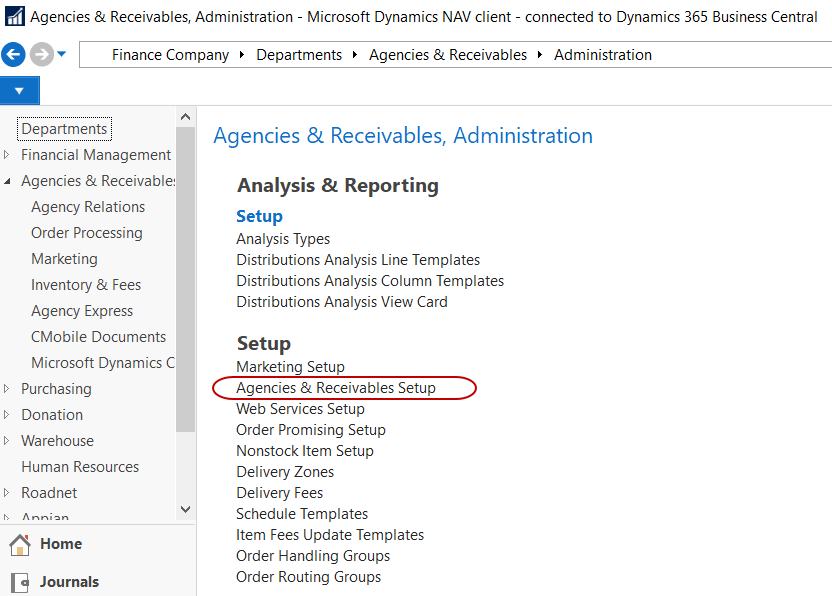Viewport: 832px width, 596px height.
Task: Open the Delivery Zones link
Action: [285, 472]
